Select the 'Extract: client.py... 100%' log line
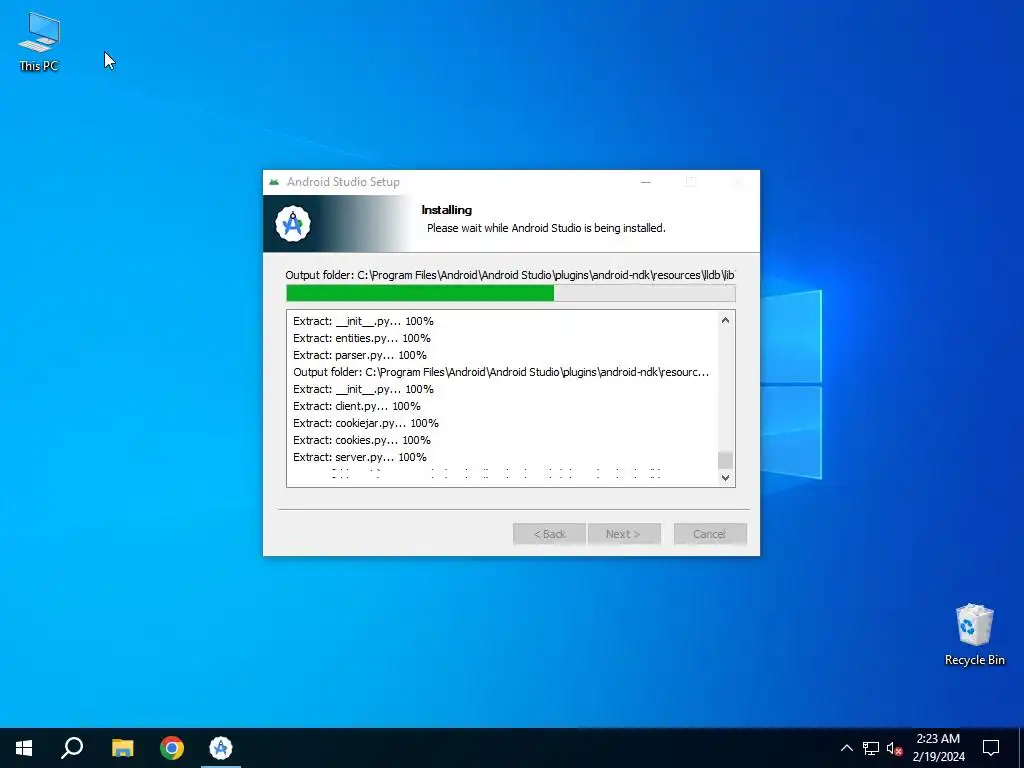The height and width of the screenshot is (768, 1024). click(x=357, y=406)
